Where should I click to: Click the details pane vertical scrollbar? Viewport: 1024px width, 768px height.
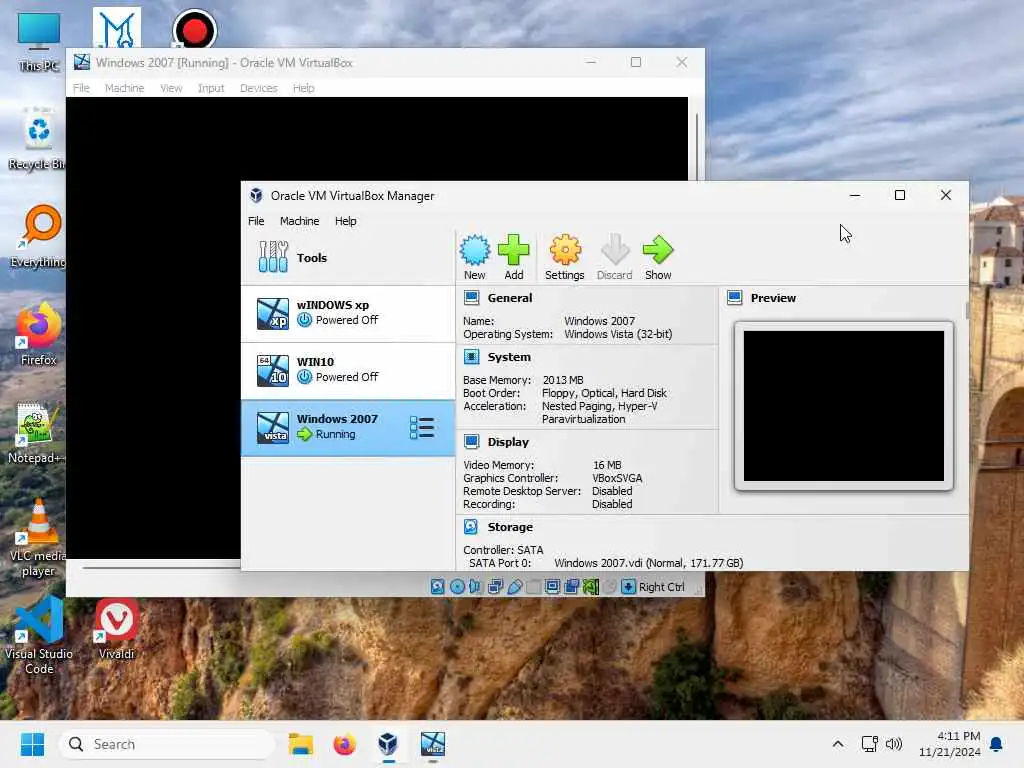click(966, 311)
